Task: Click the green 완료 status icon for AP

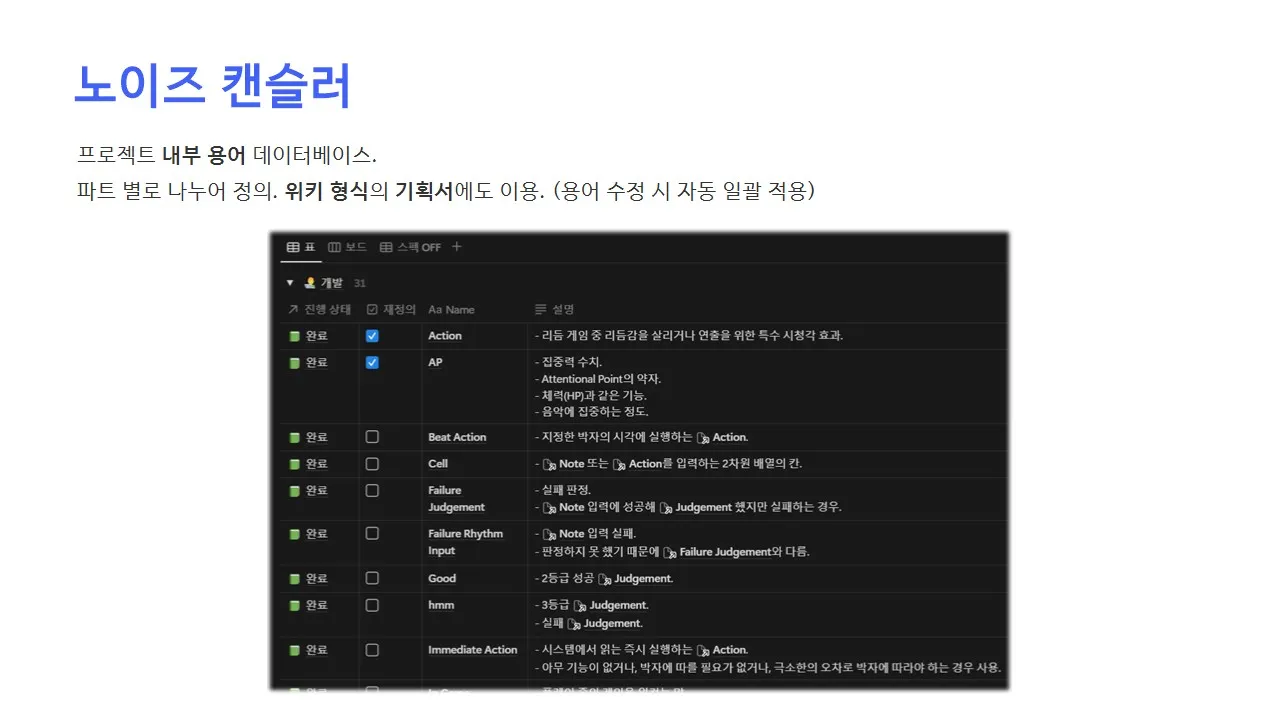Action: tap(294, 363)
